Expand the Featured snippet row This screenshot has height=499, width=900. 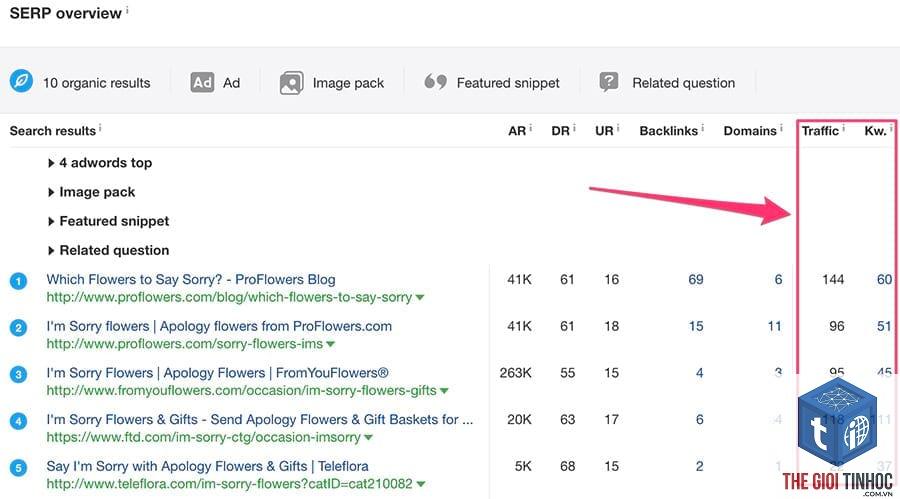(108, 221)
